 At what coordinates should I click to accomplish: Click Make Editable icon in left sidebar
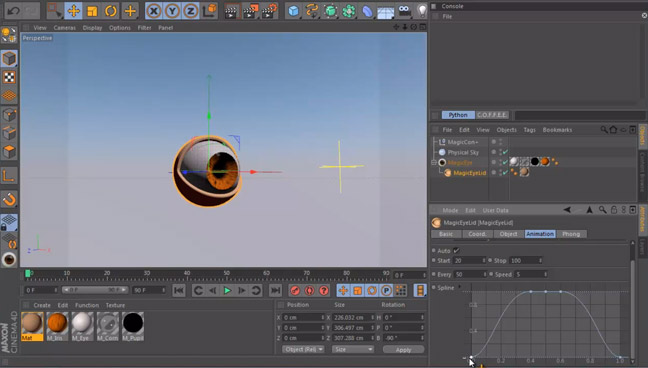point(9,35)
